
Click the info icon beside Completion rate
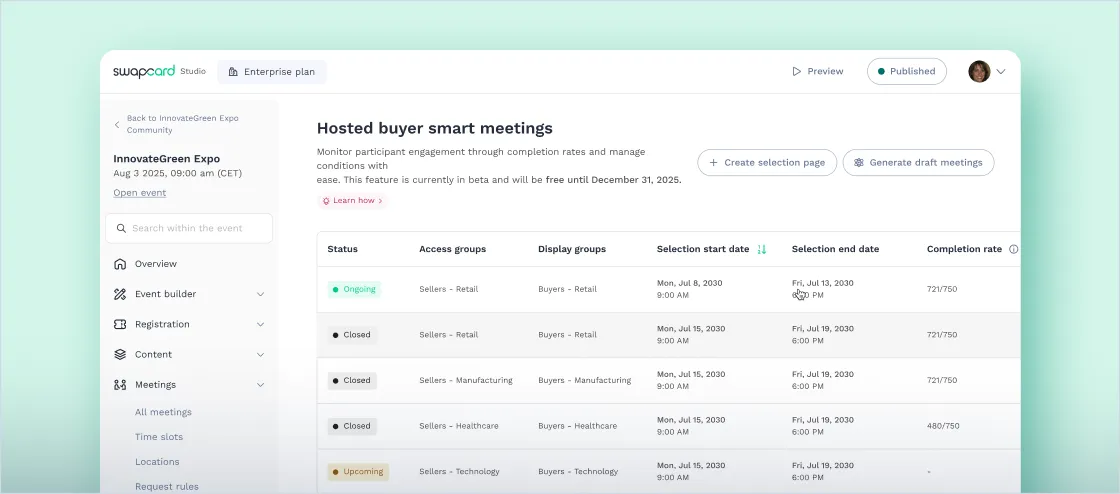pos(1014,249)
